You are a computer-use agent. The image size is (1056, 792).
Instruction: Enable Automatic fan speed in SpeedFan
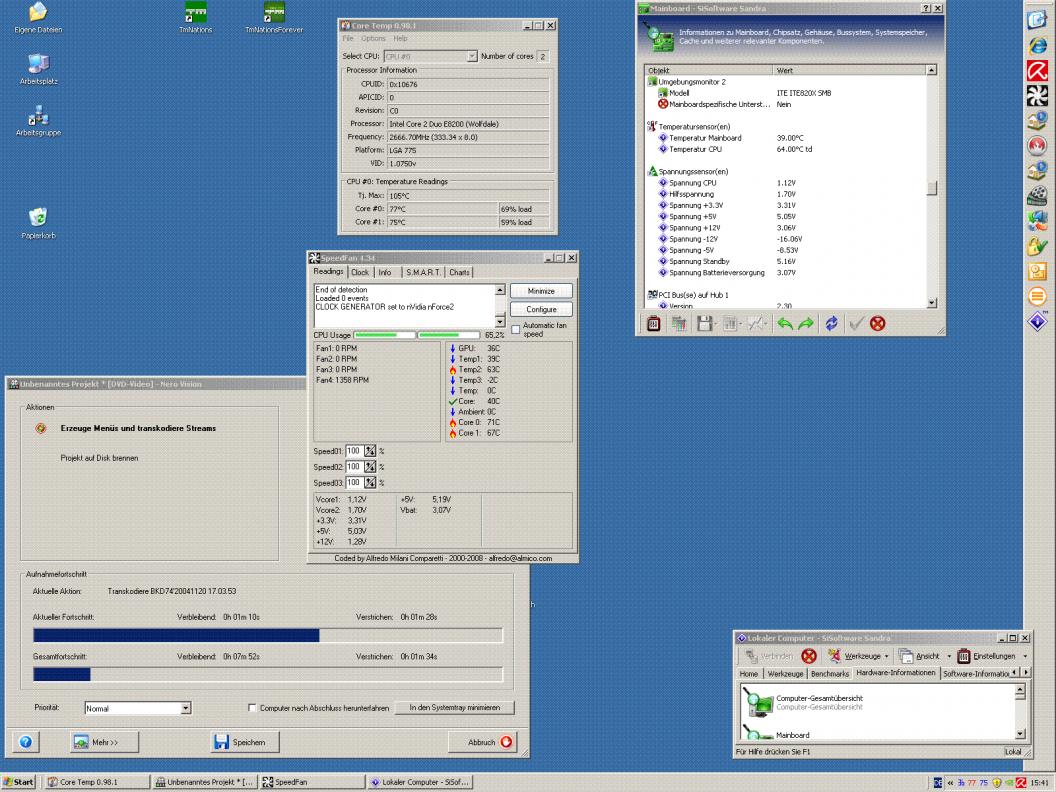click(x=516, y=329)
